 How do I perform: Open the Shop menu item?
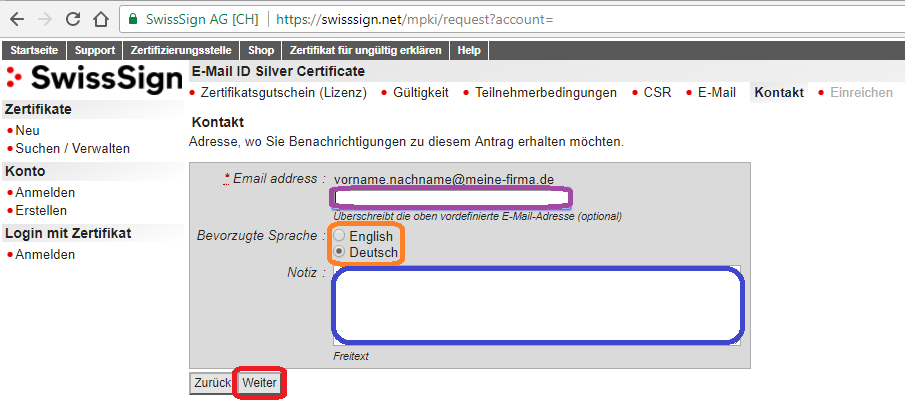coord(261,50)
